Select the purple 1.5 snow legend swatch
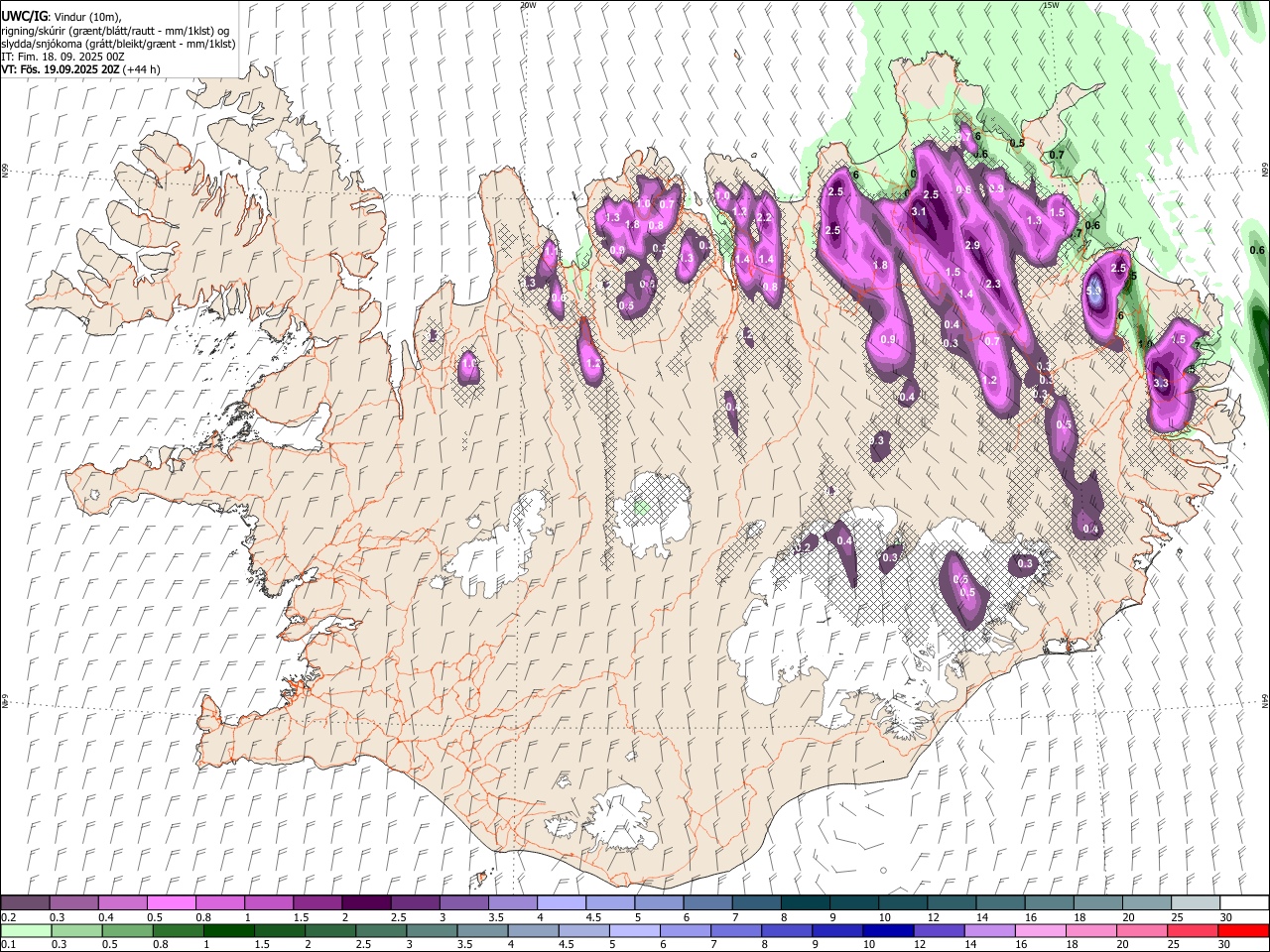1270x952 pixels. (317, 902)
